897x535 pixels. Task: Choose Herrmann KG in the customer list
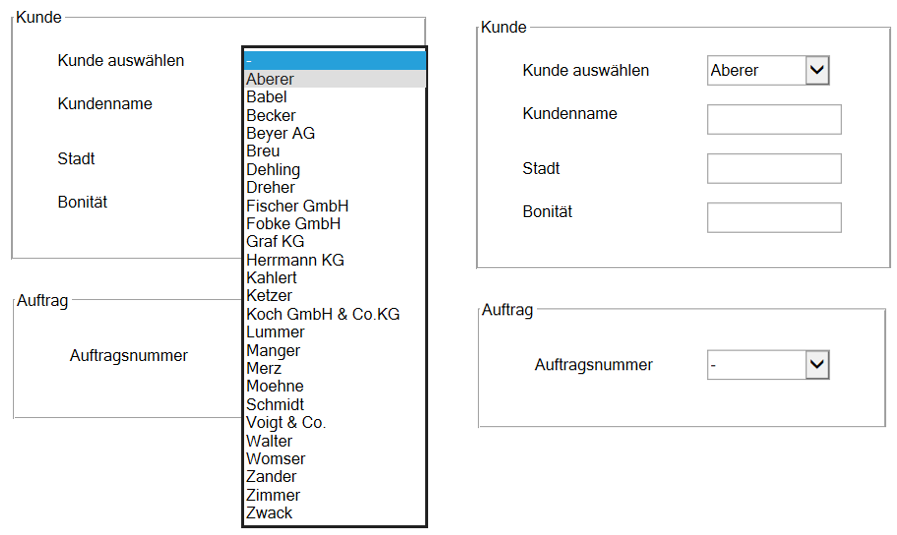click(335, 260)
